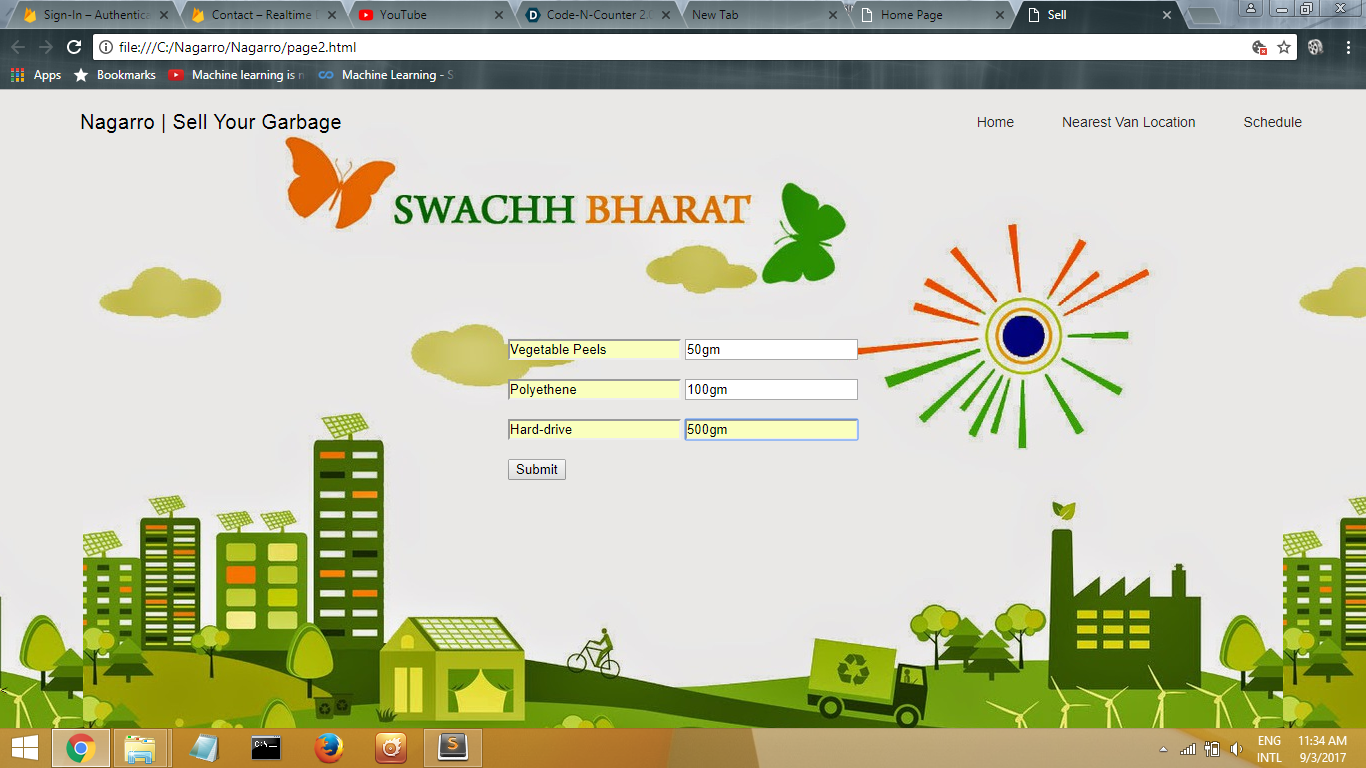Click the volume speaker tray icon
This screenshot has height=768, width=1366.
(x=1236, y=748)
